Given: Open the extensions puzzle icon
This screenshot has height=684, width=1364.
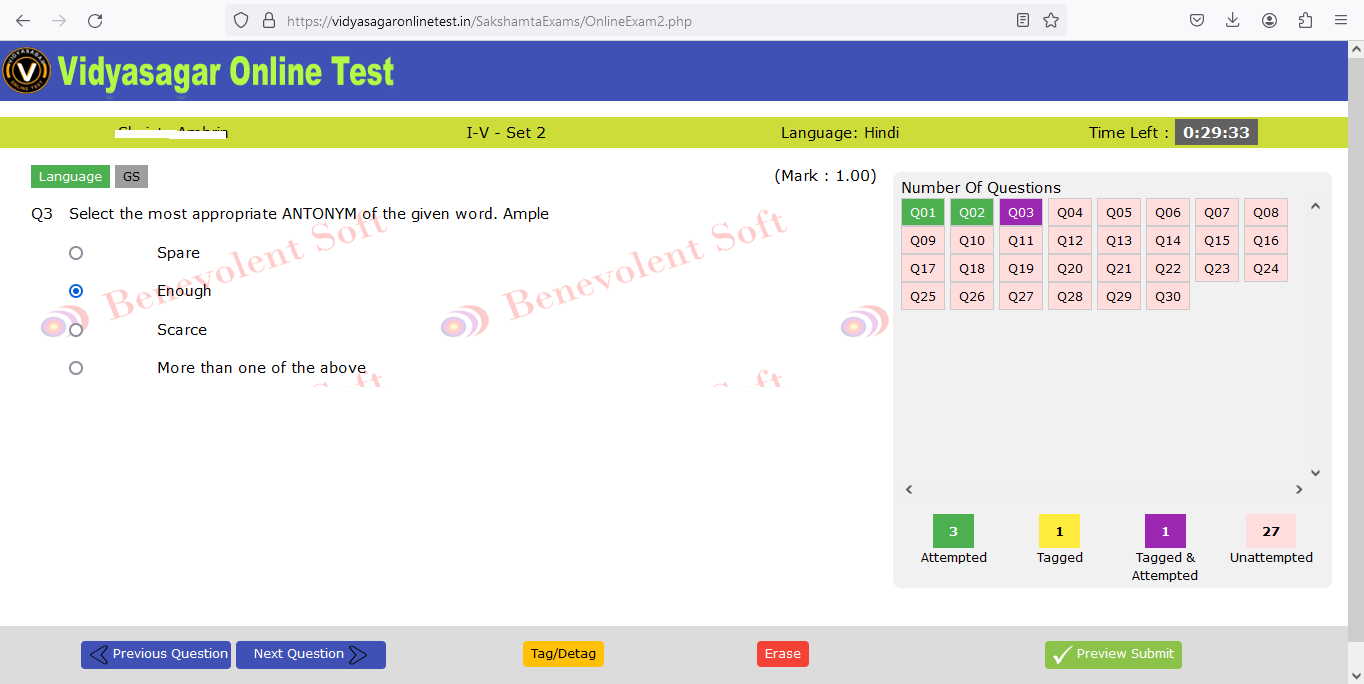Looking at the screenshot, I should click(1305, 20).
